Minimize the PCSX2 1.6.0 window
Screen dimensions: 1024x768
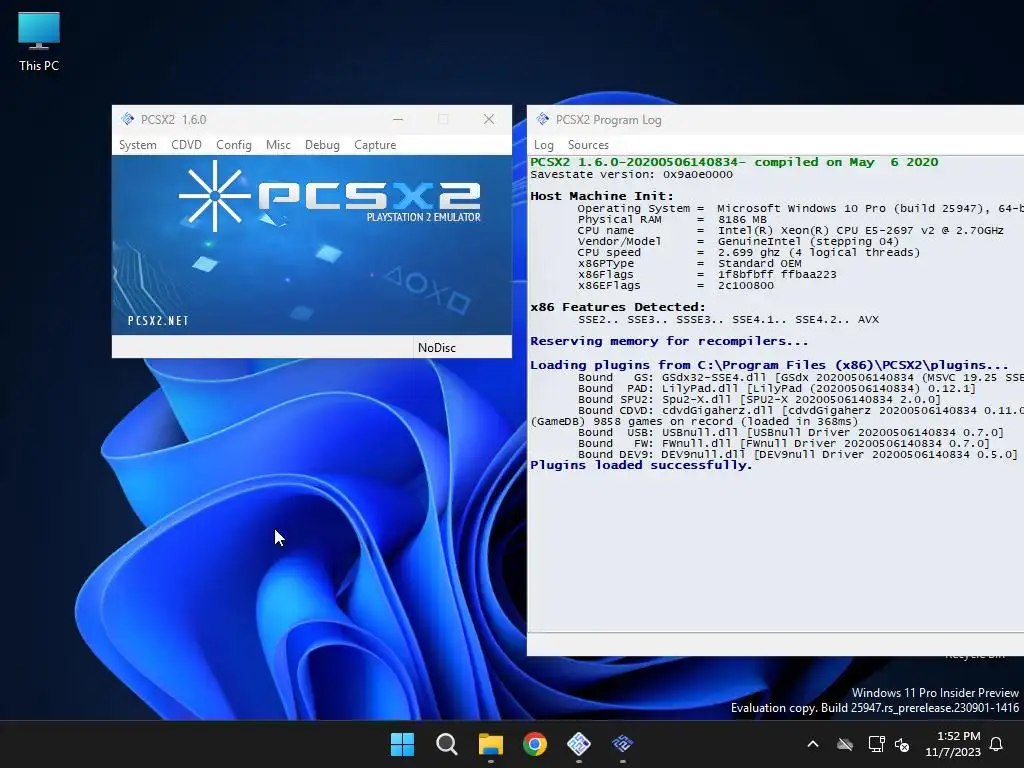398,120
